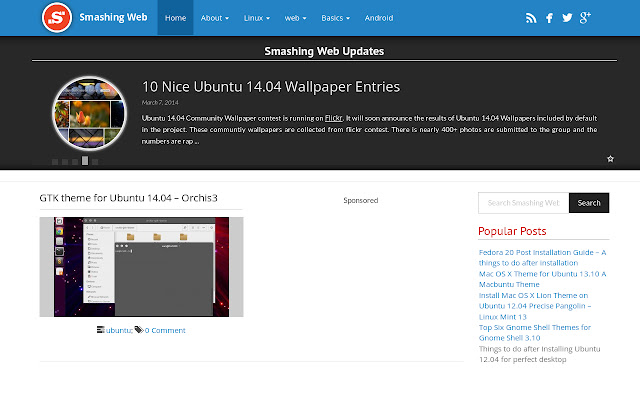Focus the Search Smashing Web input field

coord(524,203)
